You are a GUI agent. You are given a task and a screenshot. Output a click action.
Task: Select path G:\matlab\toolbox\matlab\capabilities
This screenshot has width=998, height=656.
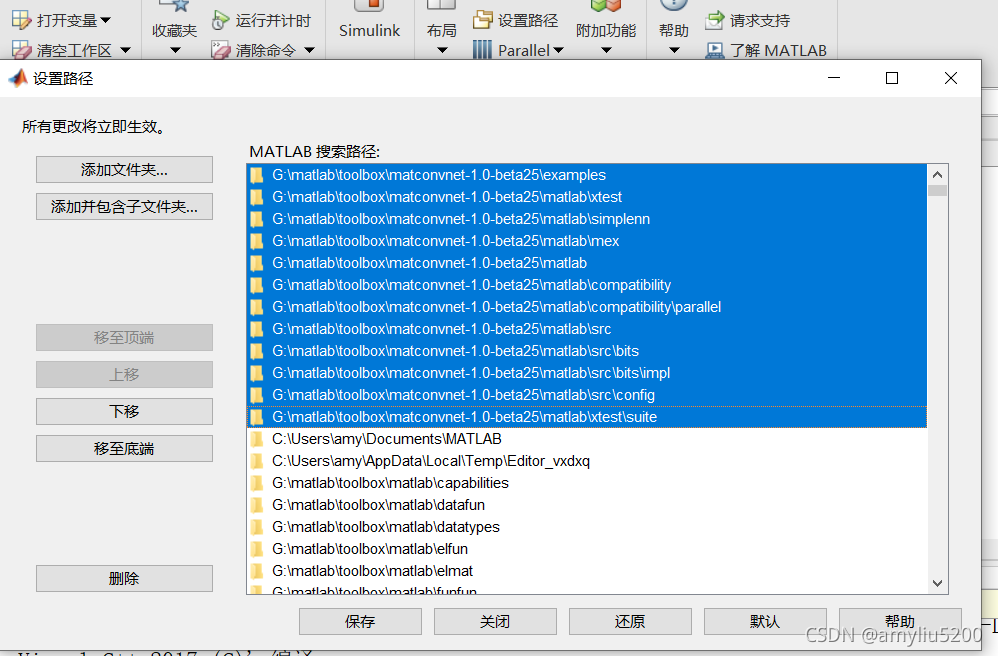click(x=587, y=483)
